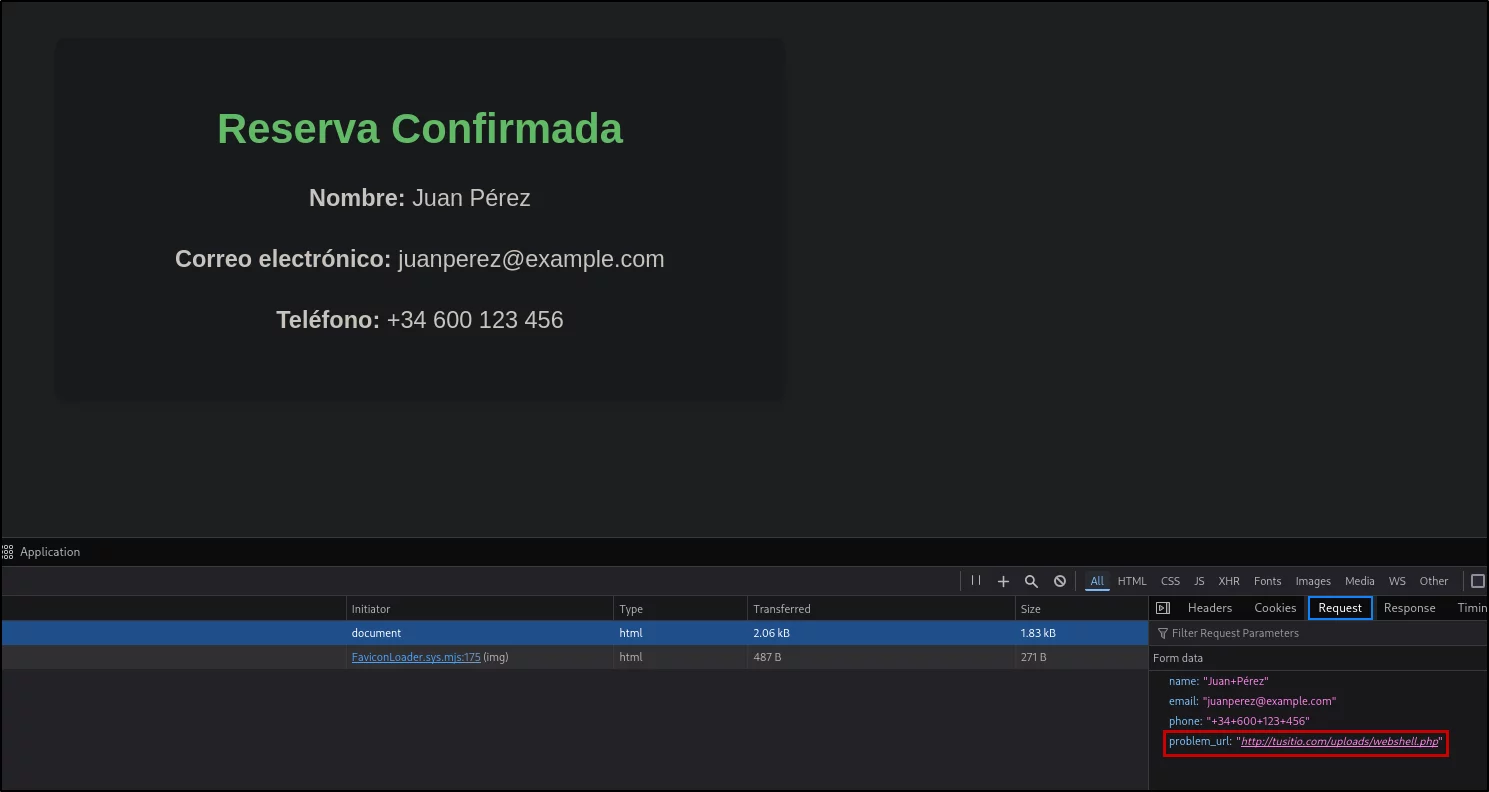
Task: Switch to the Response tab
Action: (1409, 608)
